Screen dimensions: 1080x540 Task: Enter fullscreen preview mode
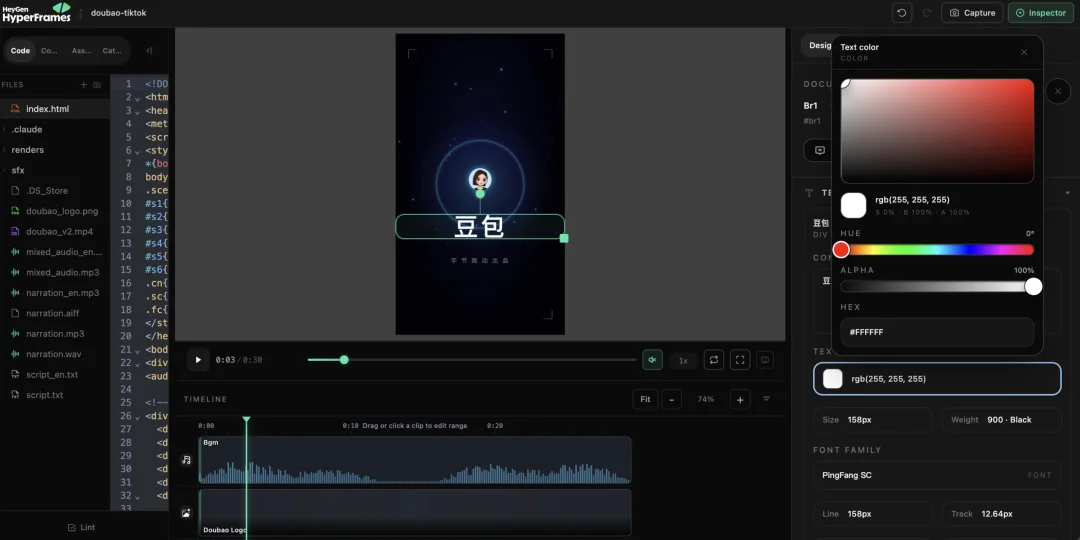(x=740, y=360)
